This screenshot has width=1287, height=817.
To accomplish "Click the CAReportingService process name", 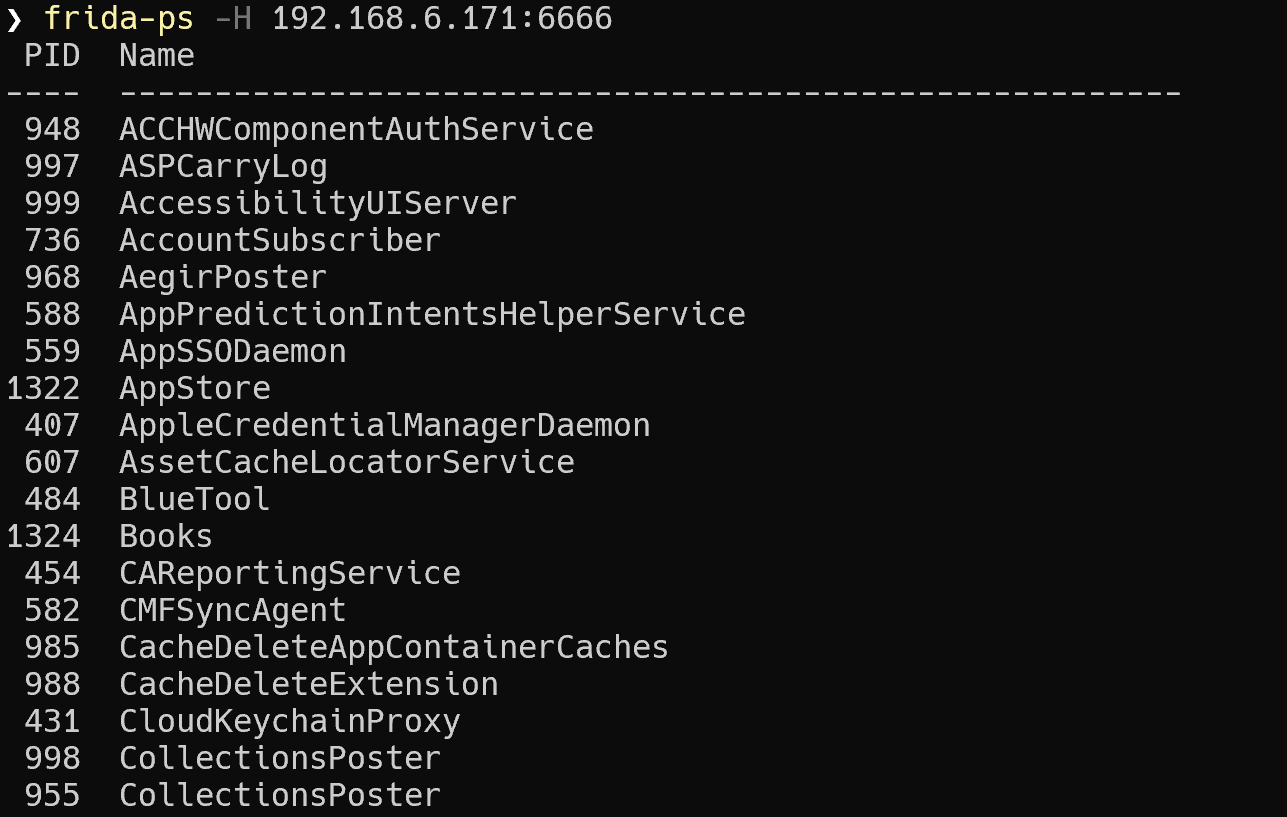I will click(x=290, y=573).
